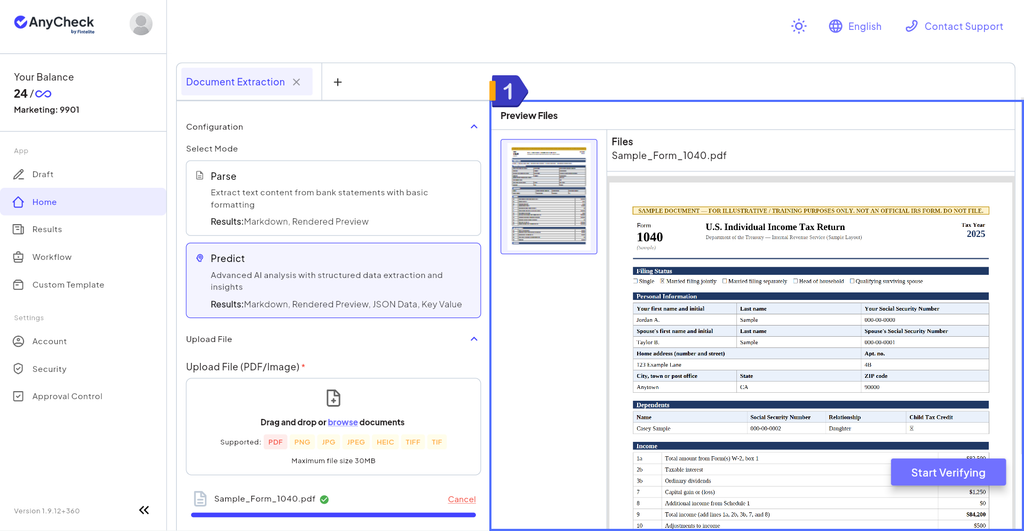
Task: Click the Marketing: 9901 balance text
Action: [x=46, y=110]
